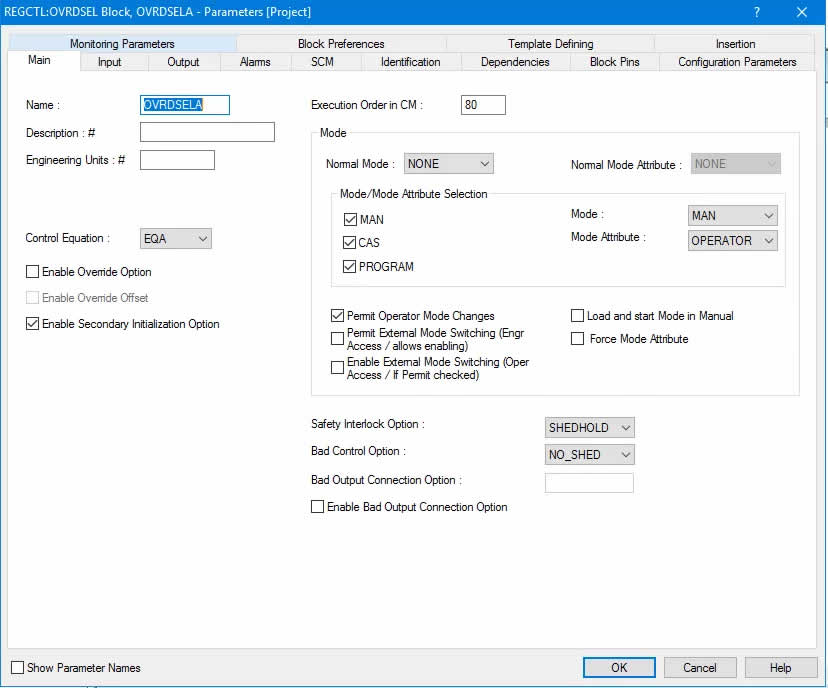
Task: Open the Alarms tab
Action: pyautogui.click(x=255, y=62)
